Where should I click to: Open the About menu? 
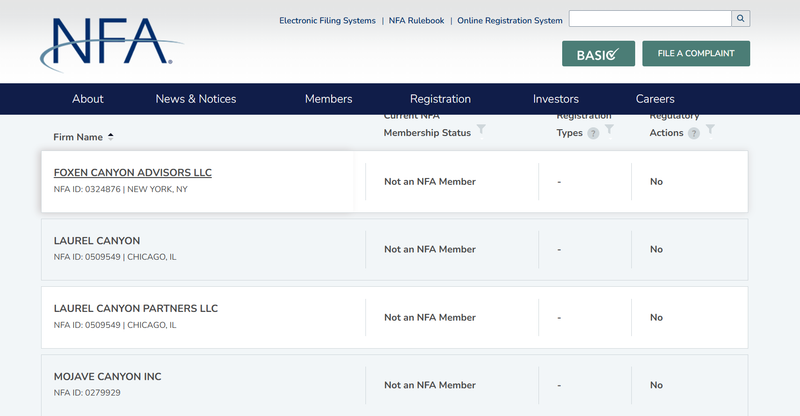point(88,99)
